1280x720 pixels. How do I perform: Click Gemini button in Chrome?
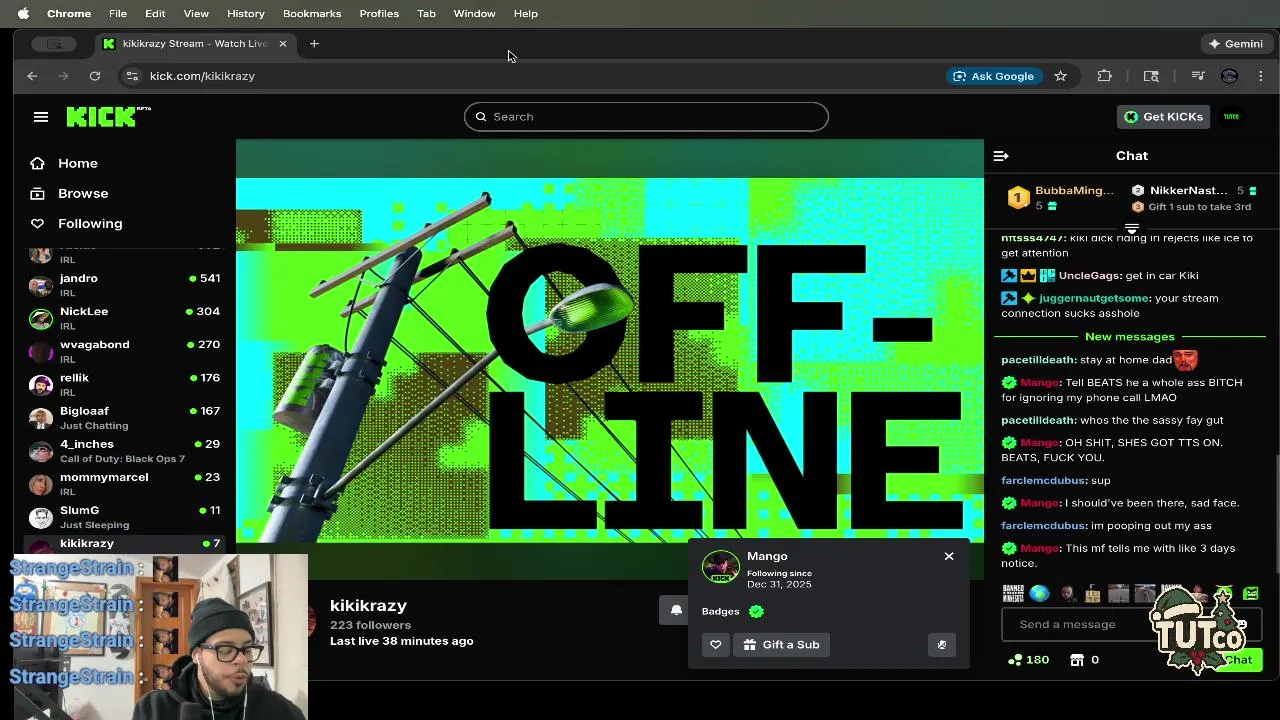pyautogui.click(x=1236, y=43)
